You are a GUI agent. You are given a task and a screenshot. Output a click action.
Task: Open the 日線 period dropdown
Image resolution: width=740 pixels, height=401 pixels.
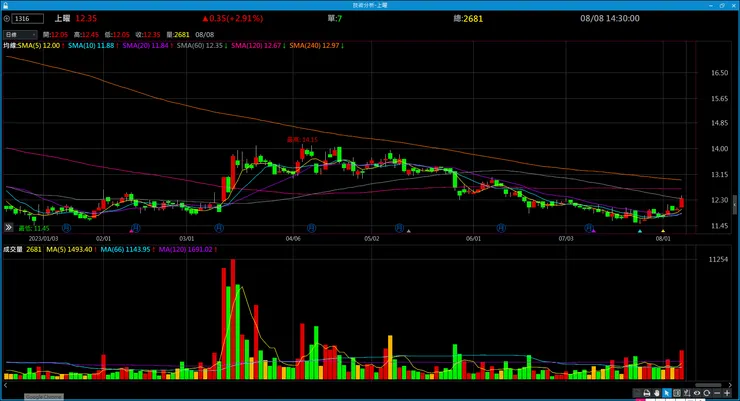(x=20, y=34)
